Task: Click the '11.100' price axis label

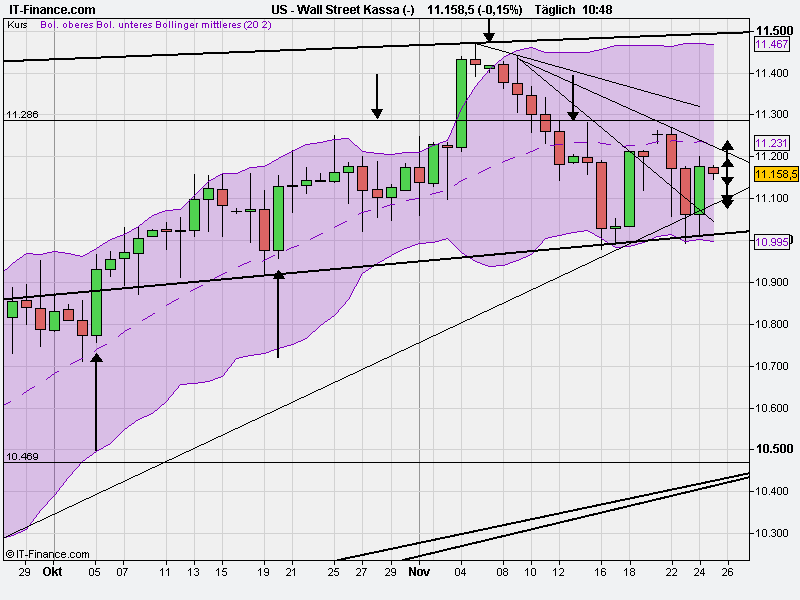Action: (x=772, y=198)
